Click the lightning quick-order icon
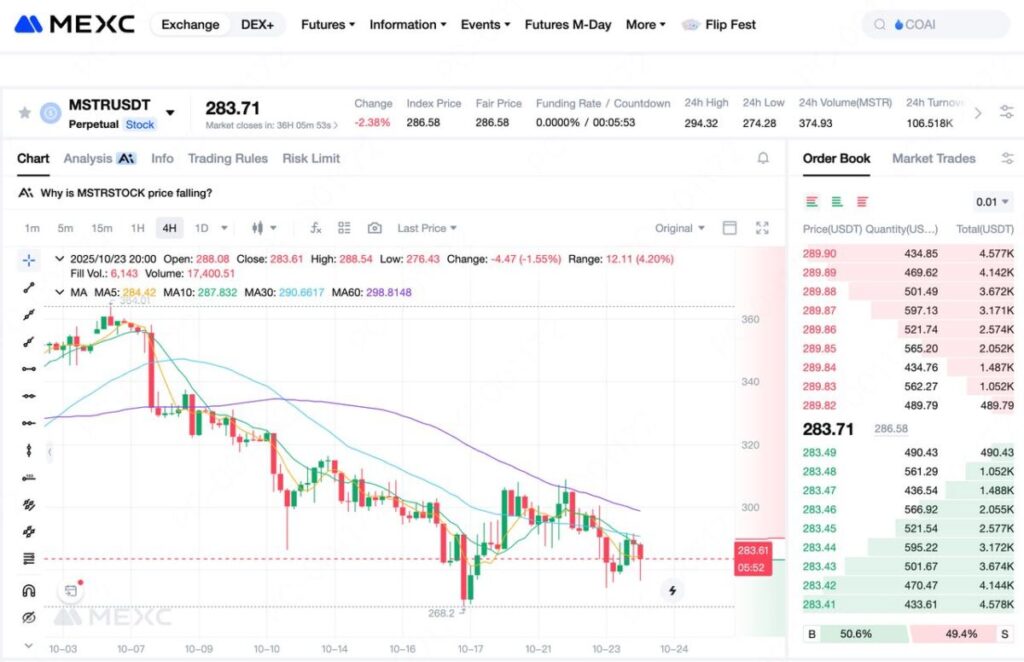 [x=672, y=590]
